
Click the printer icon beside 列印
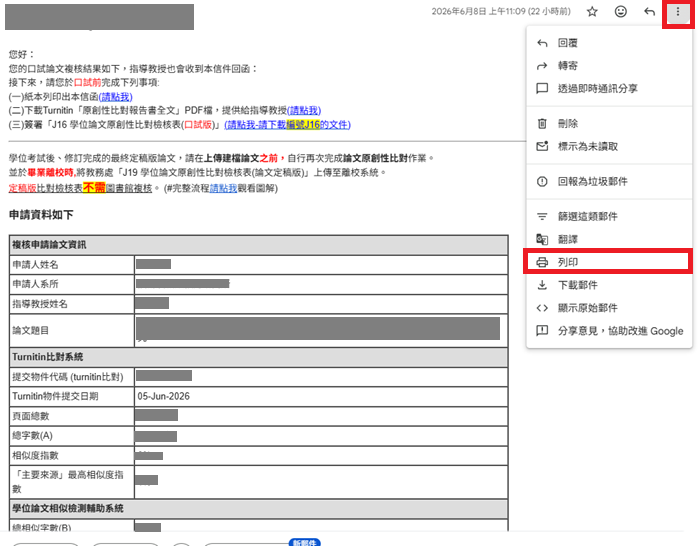[x=542, y=262]
